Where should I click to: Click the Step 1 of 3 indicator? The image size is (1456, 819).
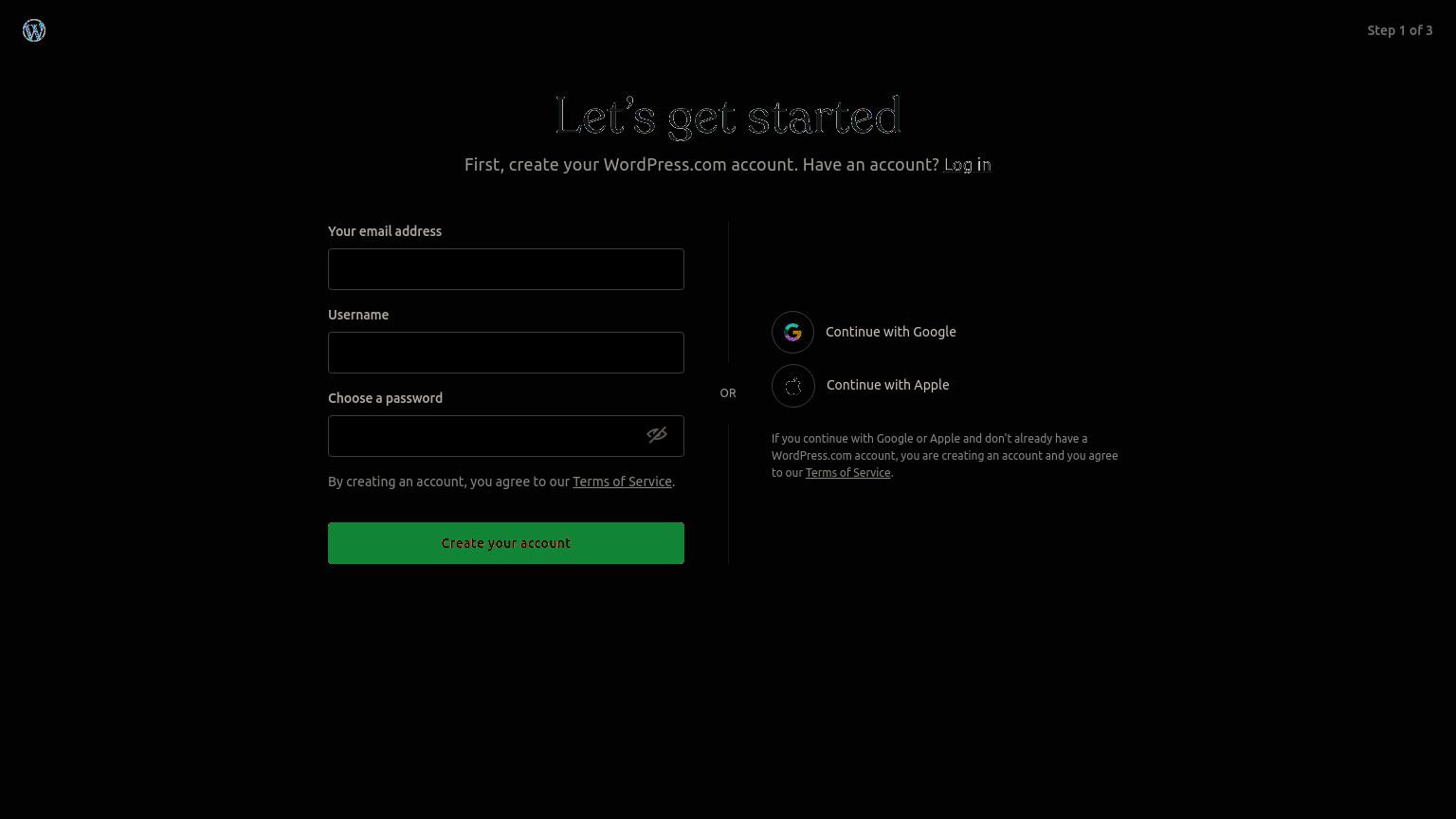tap(1400, 30)
